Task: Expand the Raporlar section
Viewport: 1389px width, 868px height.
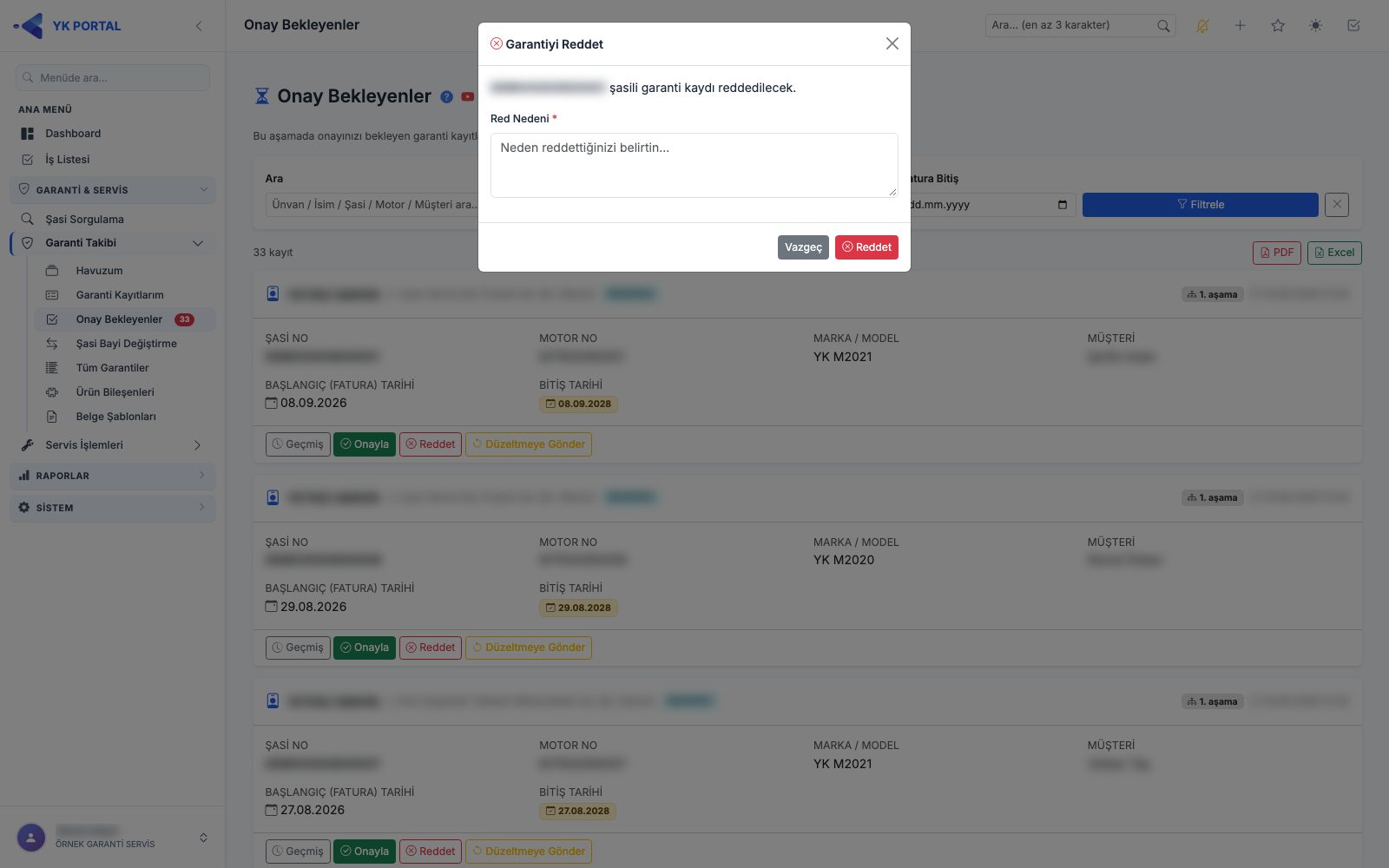Action: (113, 476)
